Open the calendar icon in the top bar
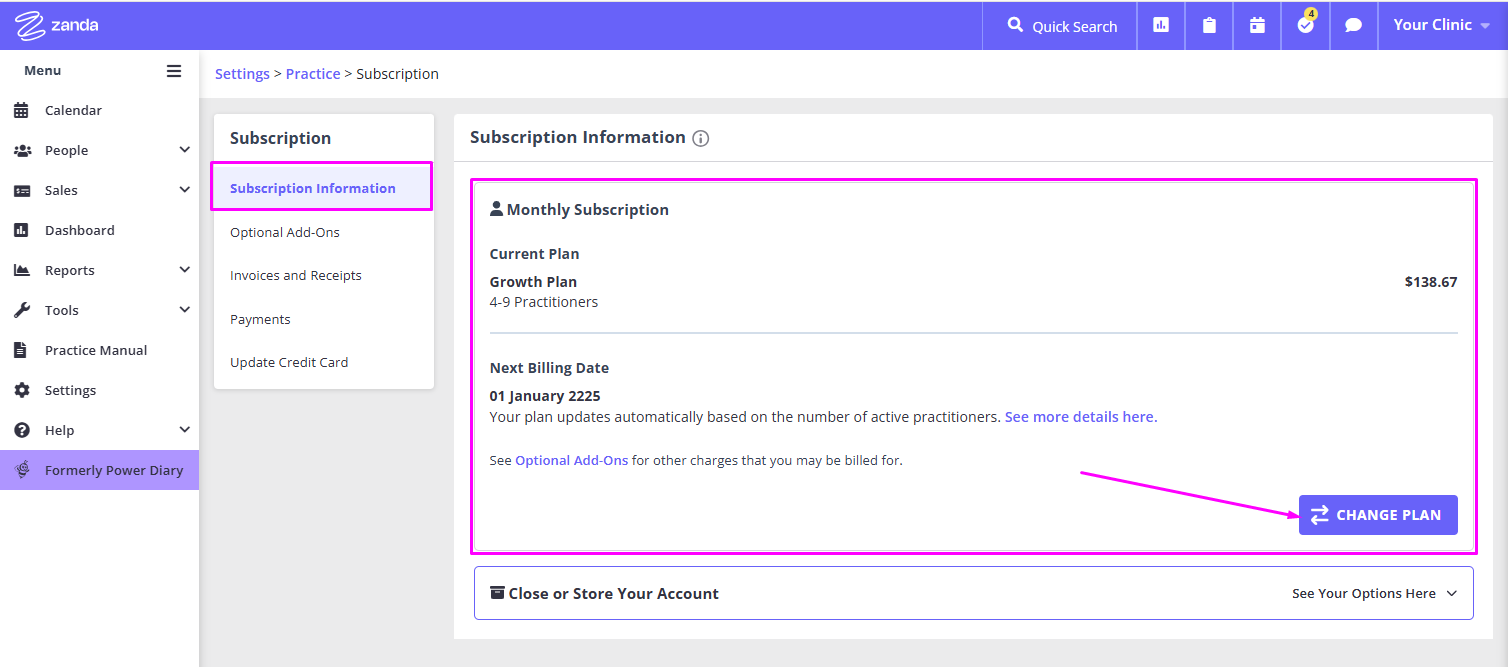The image size is (1508, 667). 1256,25
